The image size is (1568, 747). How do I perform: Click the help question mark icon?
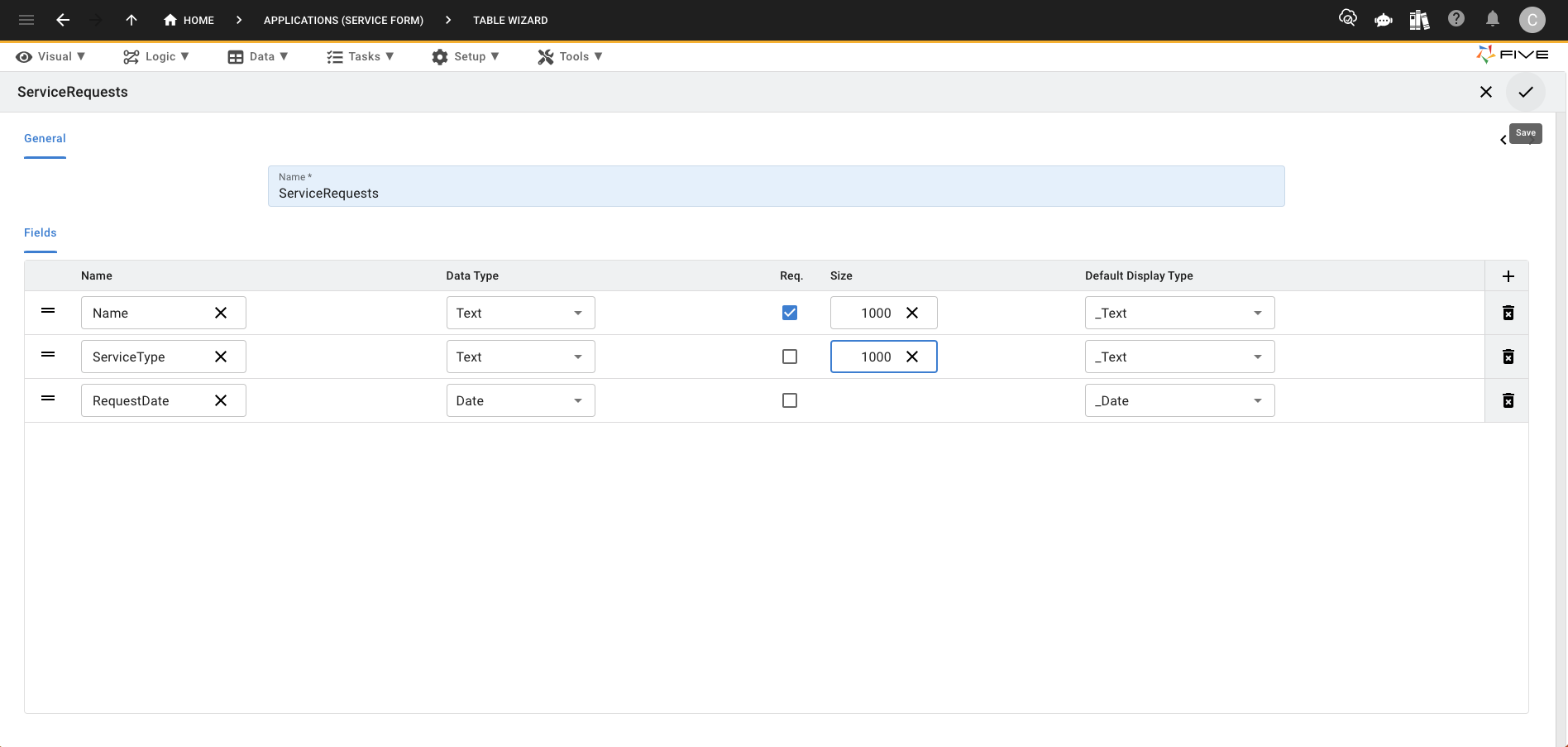pyautogui.click(x=1456, y=18)
